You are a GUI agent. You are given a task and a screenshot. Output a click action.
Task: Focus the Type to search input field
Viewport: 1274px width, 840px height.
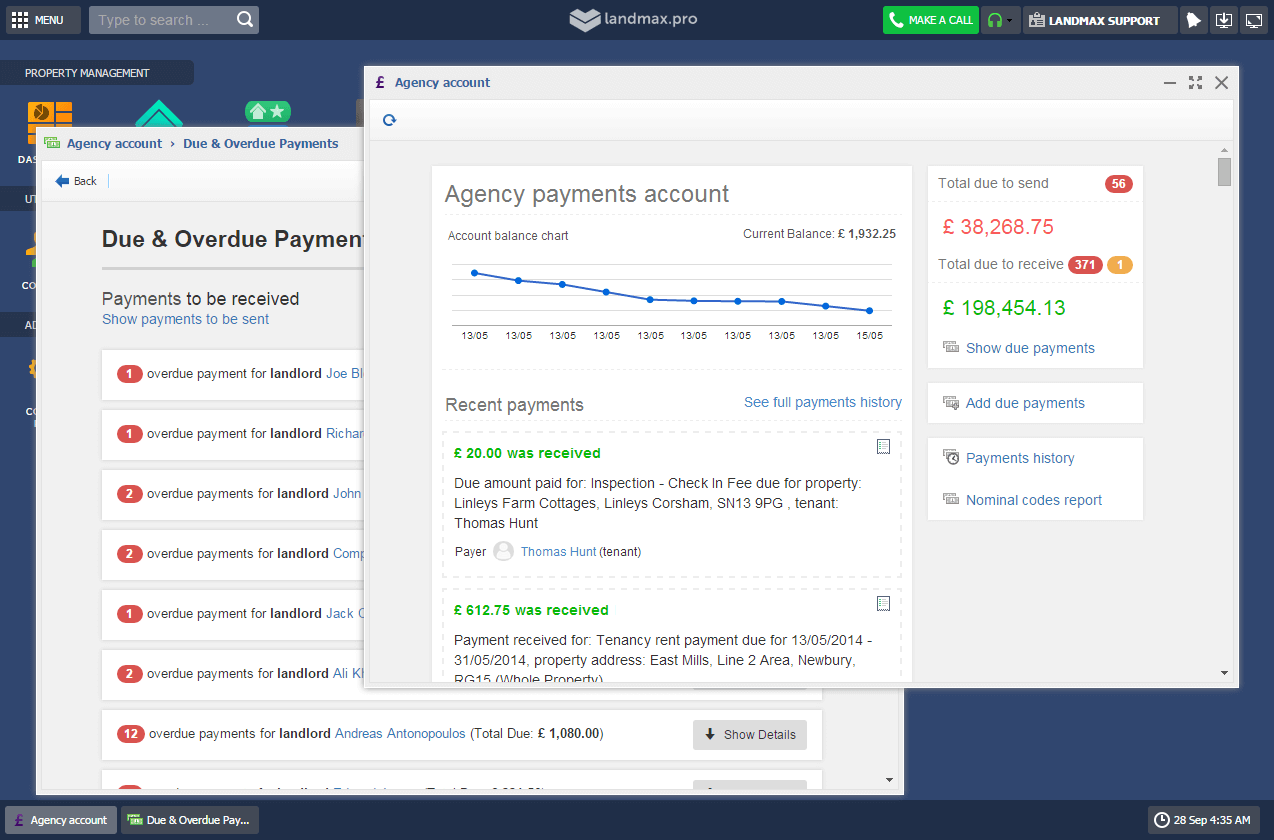tap(160, 20)
